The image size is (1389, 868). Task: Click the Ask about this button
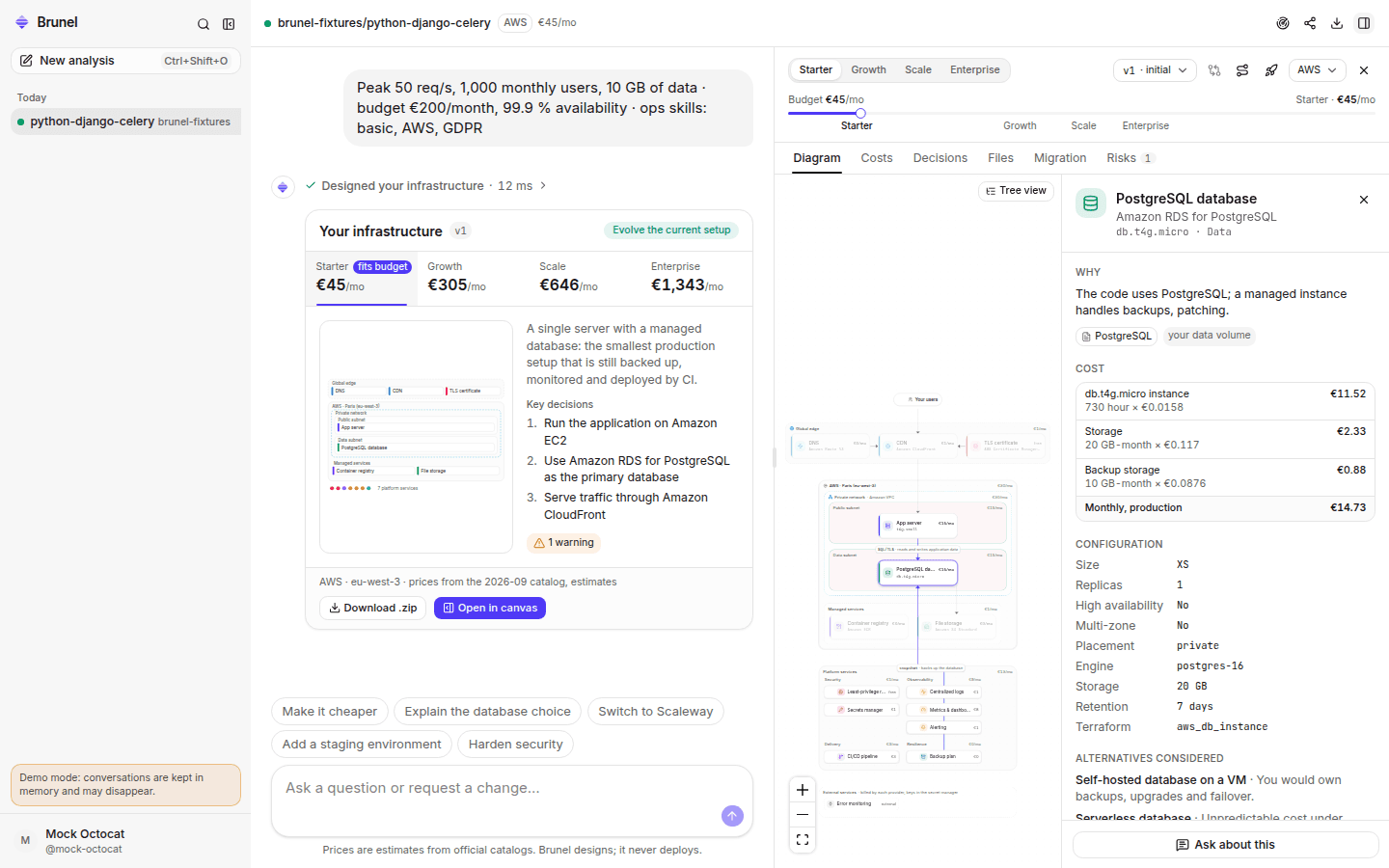tap(1225, 845)
